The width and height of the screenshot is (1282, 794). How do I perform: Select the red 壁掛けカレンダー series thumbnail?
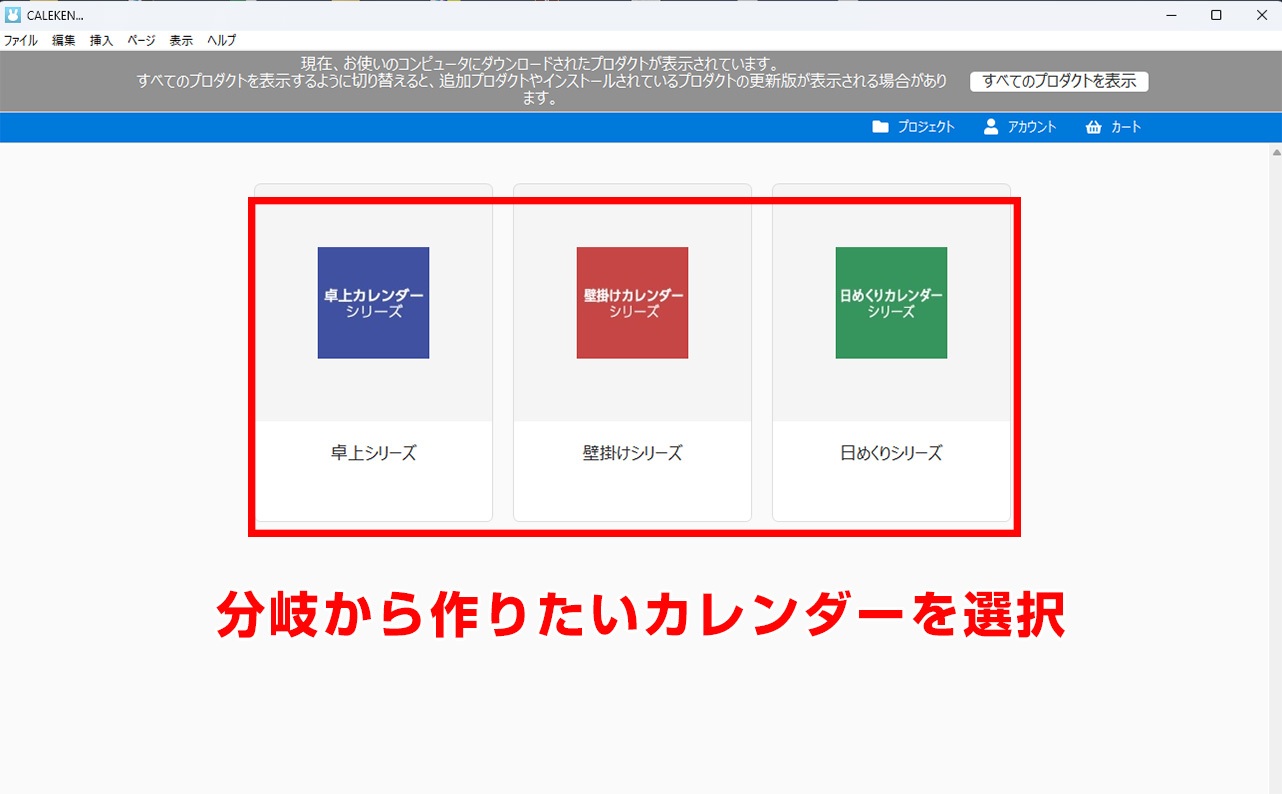(632, 303)
